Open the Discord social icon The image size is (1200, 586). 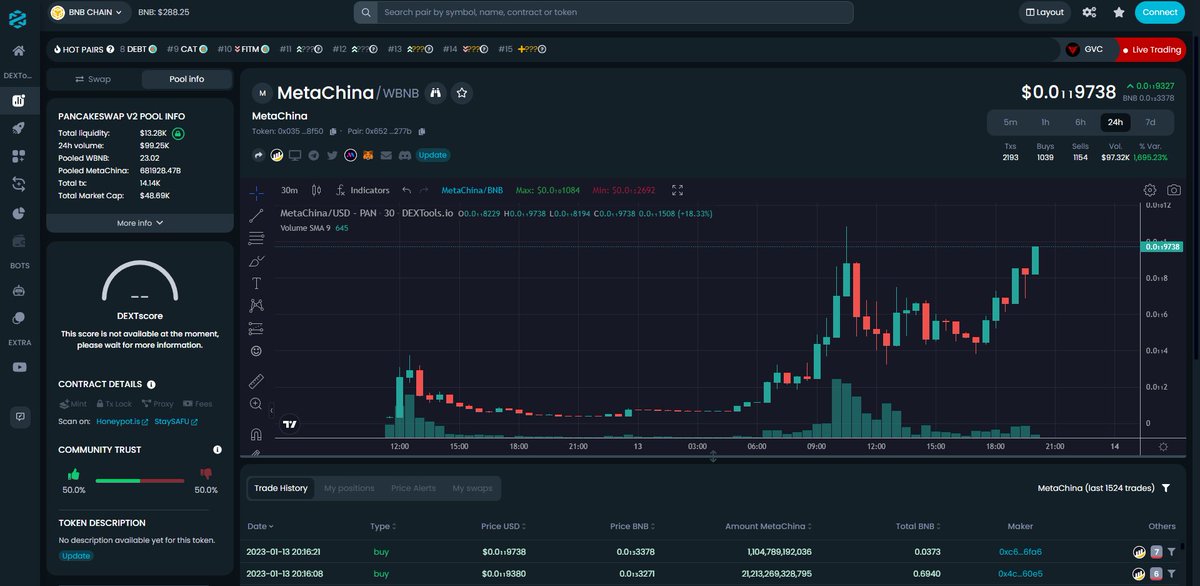pos(404,155)
